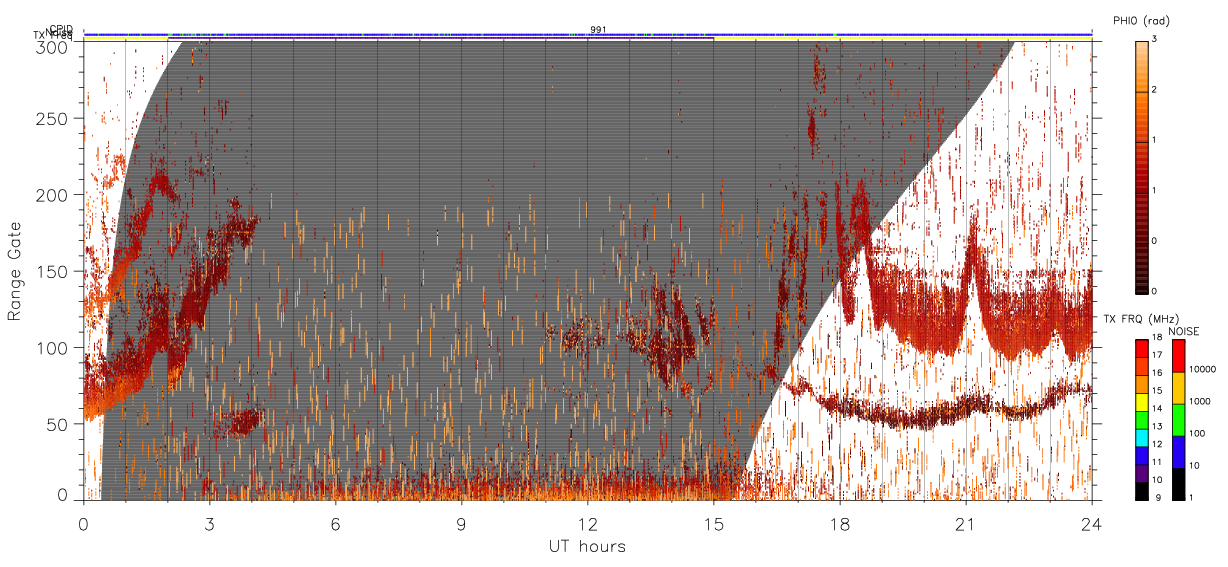Click the blue noise strip above the plot
The height and width of the screenshot is (567, 1228).
587,33
